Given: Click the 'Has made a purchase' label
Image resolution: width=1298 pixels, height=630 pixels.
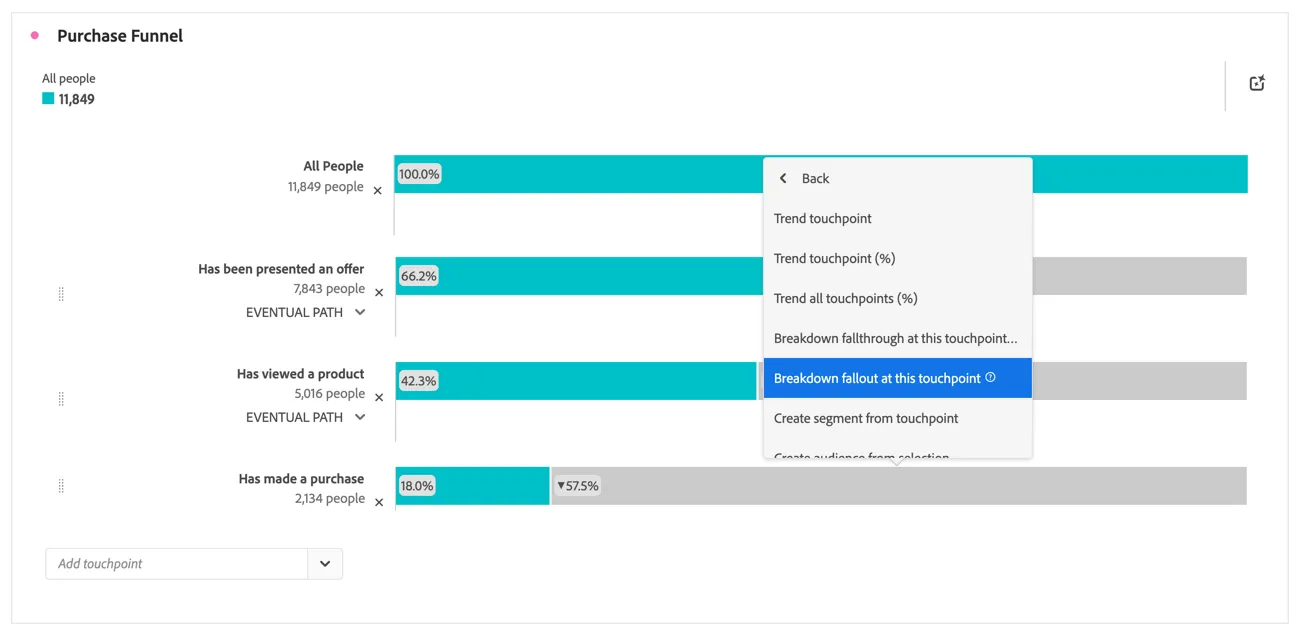Looking at the screenshot, I should (301, 479).
